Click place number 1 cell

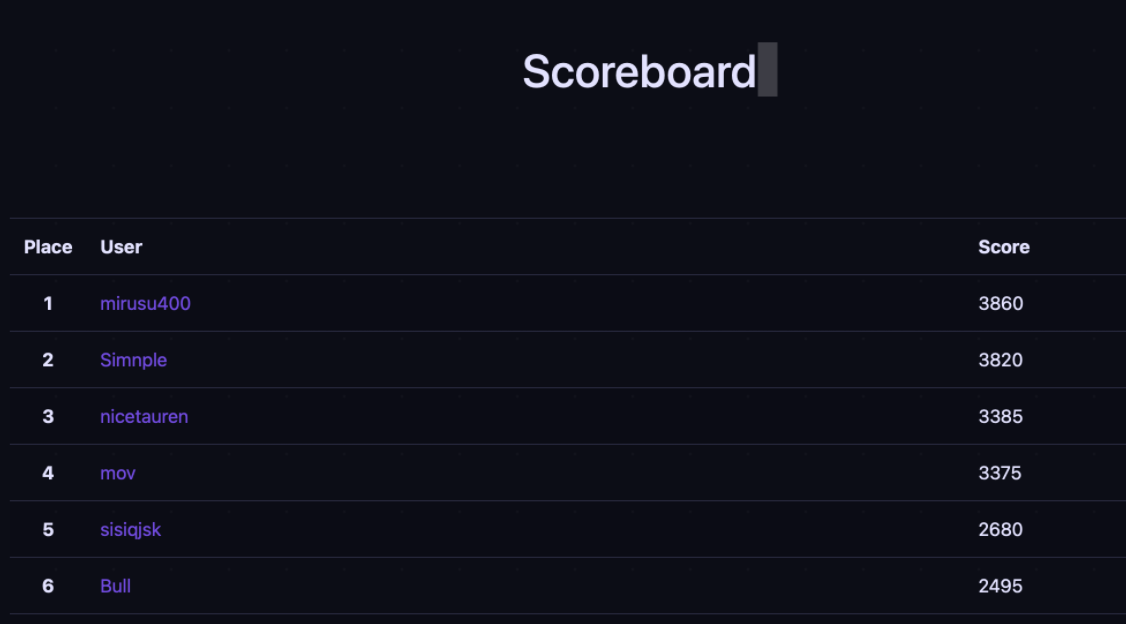point(48,304)
